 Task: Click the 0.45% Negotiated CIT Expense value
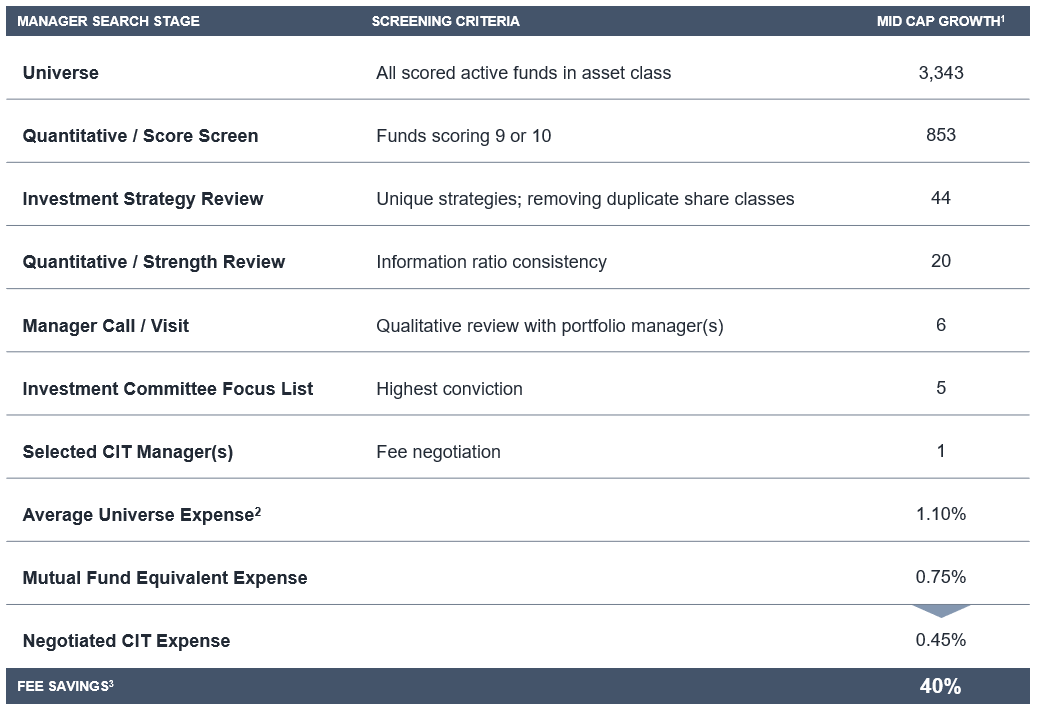(941, 640)
